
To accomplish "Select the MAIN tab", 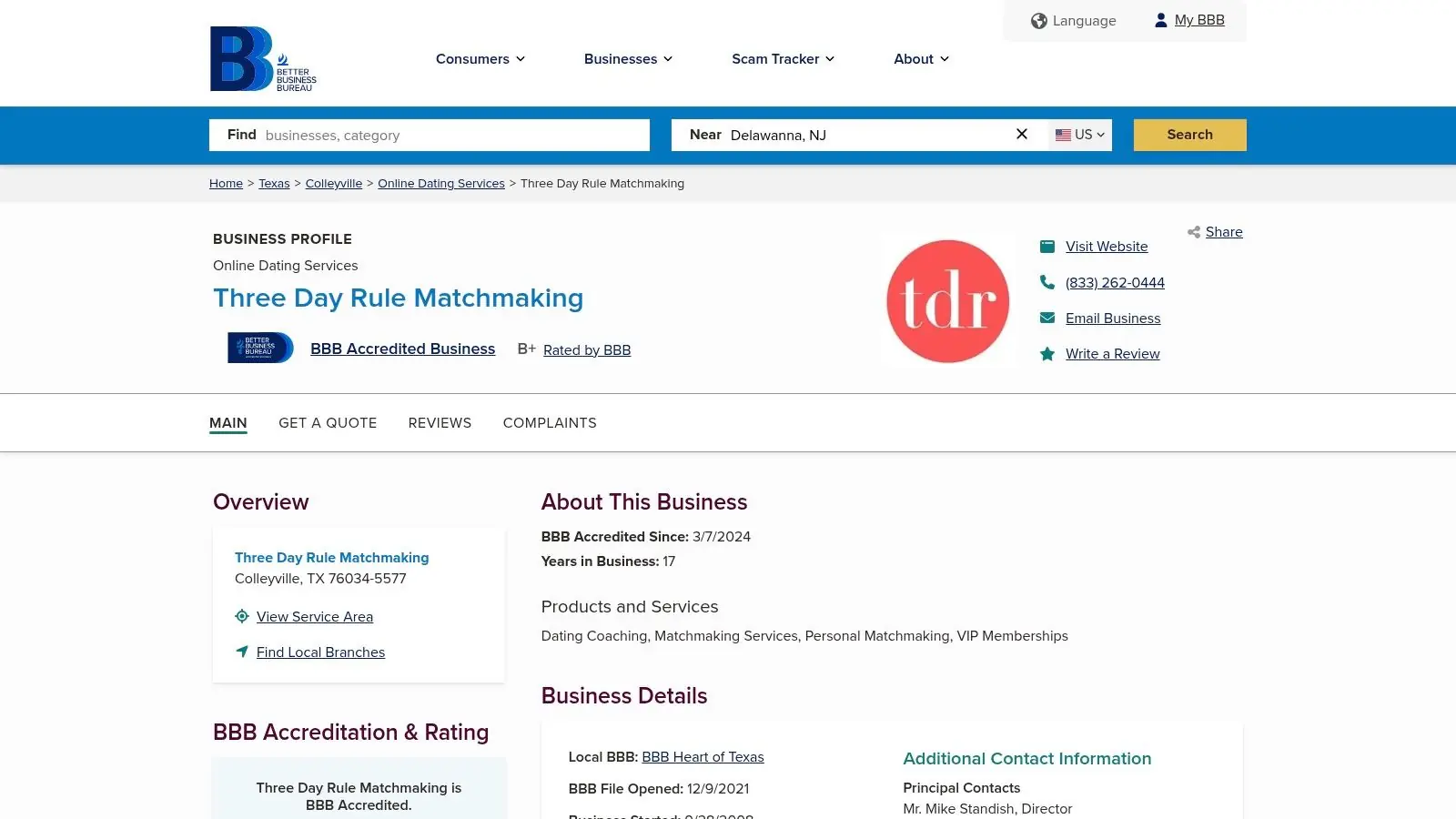I will click(x=228, y=423).
